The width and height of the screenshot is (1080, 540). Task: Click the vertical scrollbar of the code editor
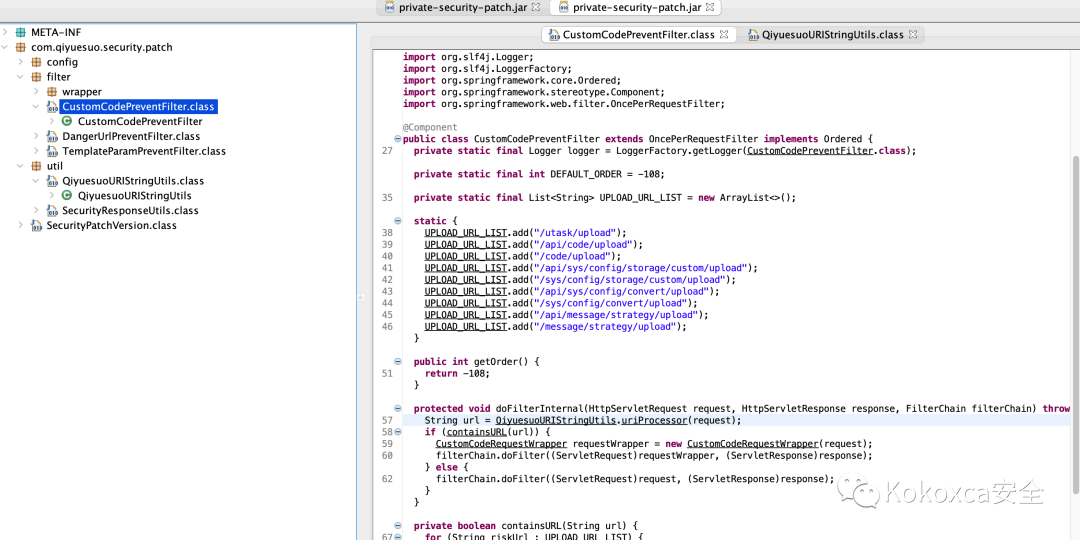[1076, 324]
